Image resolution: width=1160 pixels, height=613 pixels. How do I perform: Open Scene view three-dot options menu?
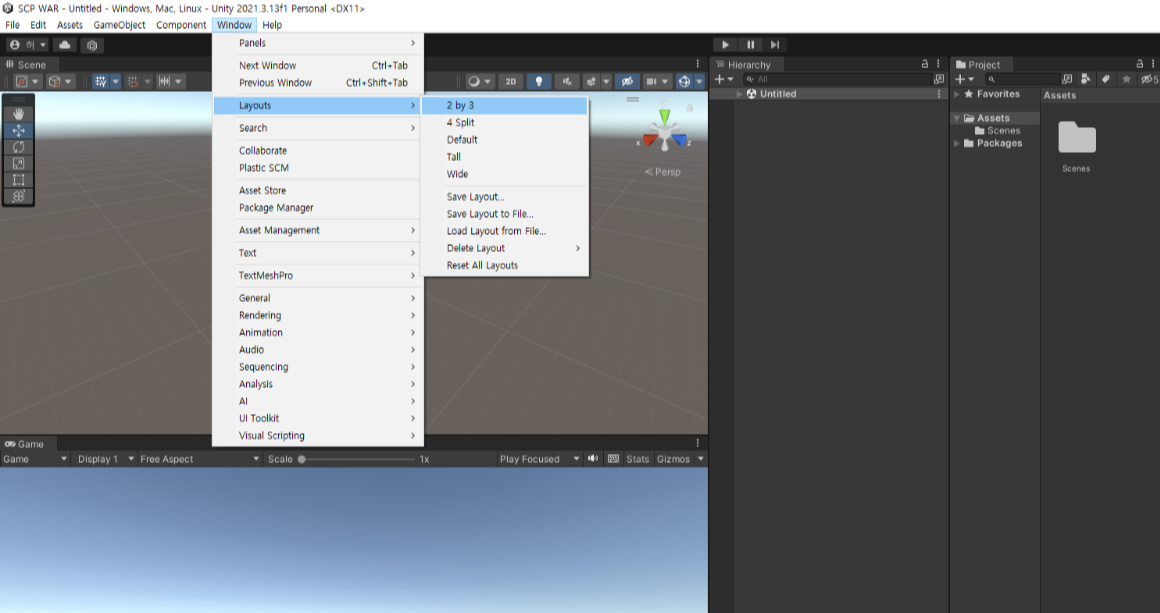[x=698, y=64]
